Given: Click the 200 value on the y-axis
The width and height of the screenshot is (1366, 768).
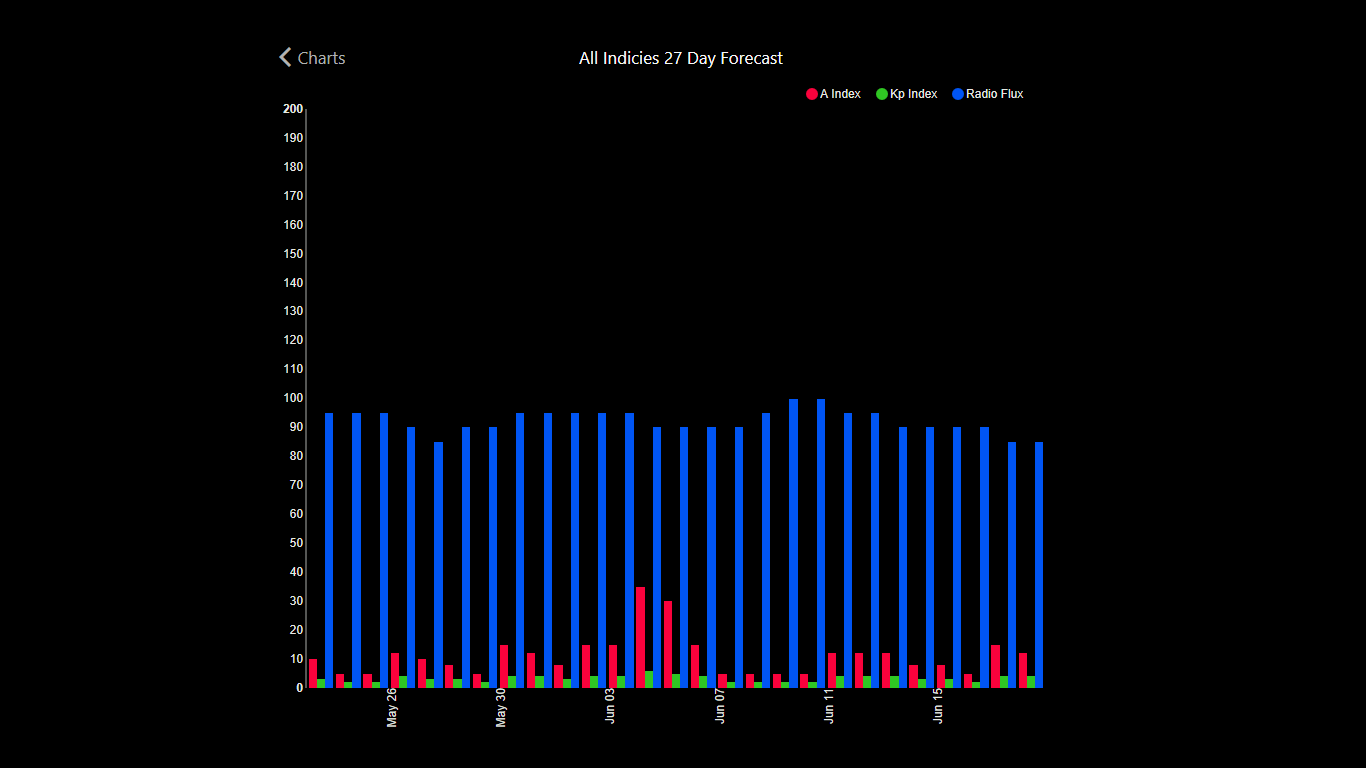Looking at the screenshot, I should (292, 109).
